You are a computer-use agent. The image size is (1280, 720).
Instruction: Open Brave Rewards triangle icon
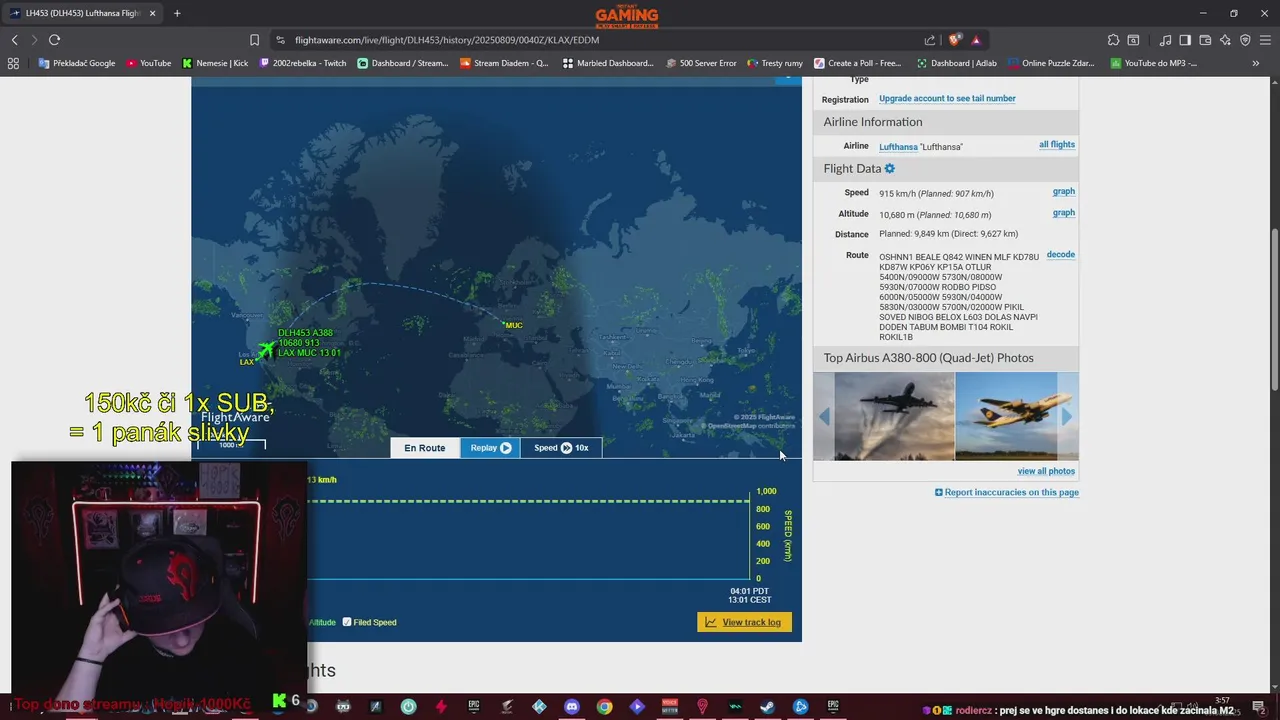click(976, 40)
